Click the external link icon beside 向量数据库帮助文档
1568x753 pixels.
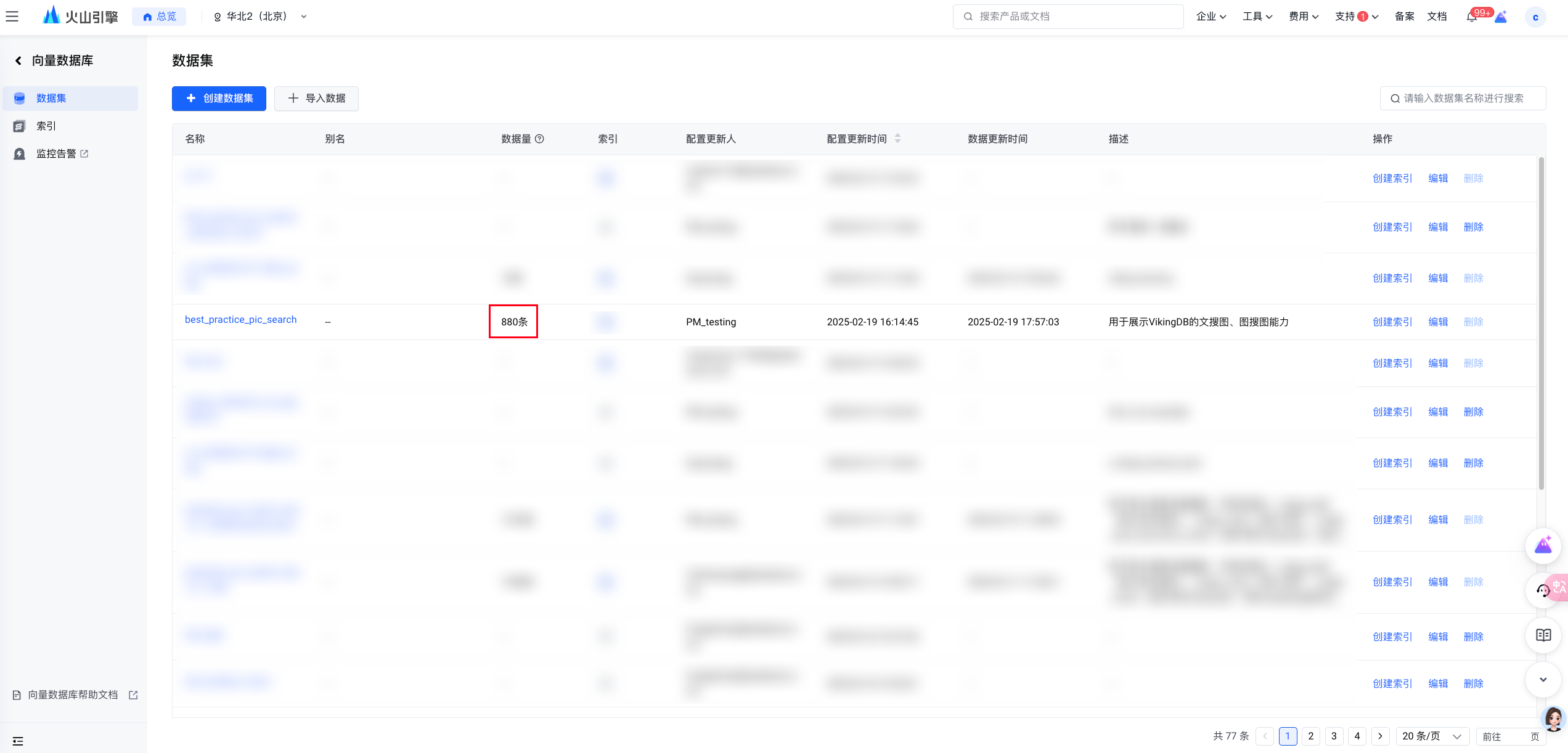point(133,695)
